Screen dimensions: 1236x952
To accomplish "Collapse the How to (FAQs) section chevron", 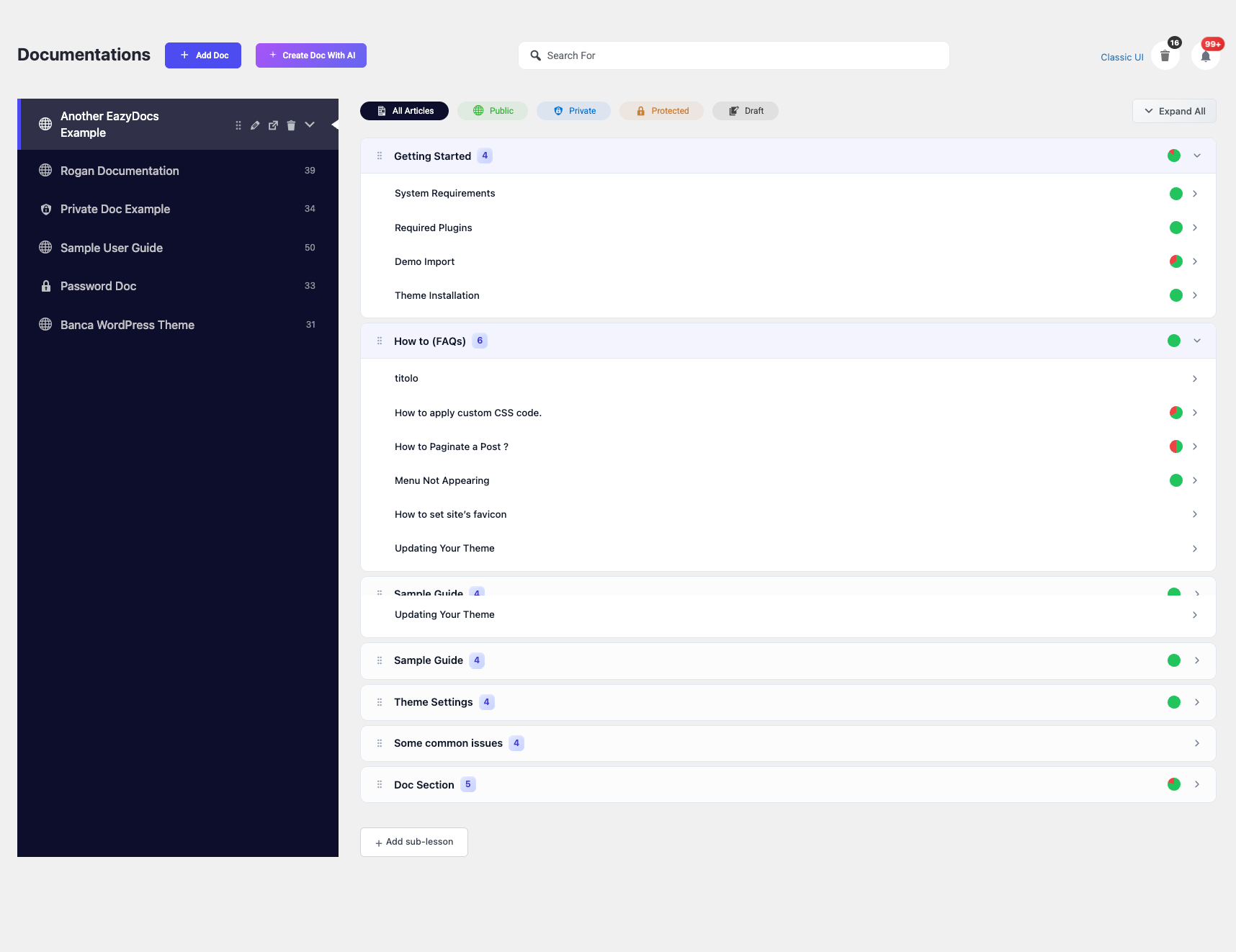I will pos(1197,341).
